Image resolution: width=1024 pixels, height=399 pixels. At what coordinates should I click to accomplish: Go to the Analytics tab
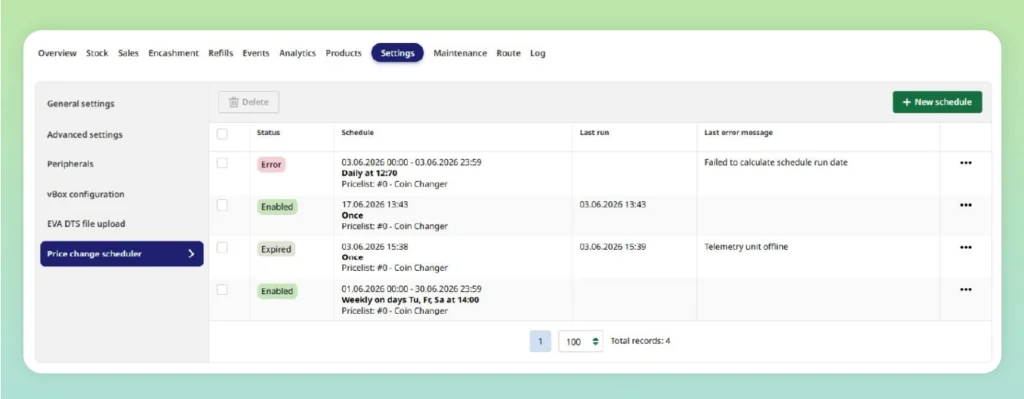click(x=297, y=54)
